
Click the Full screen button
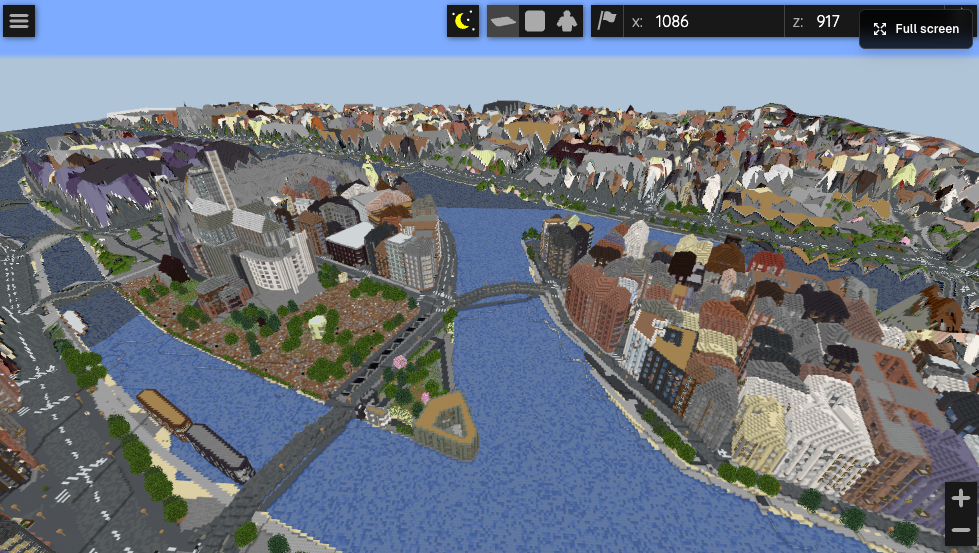point(916,29)
